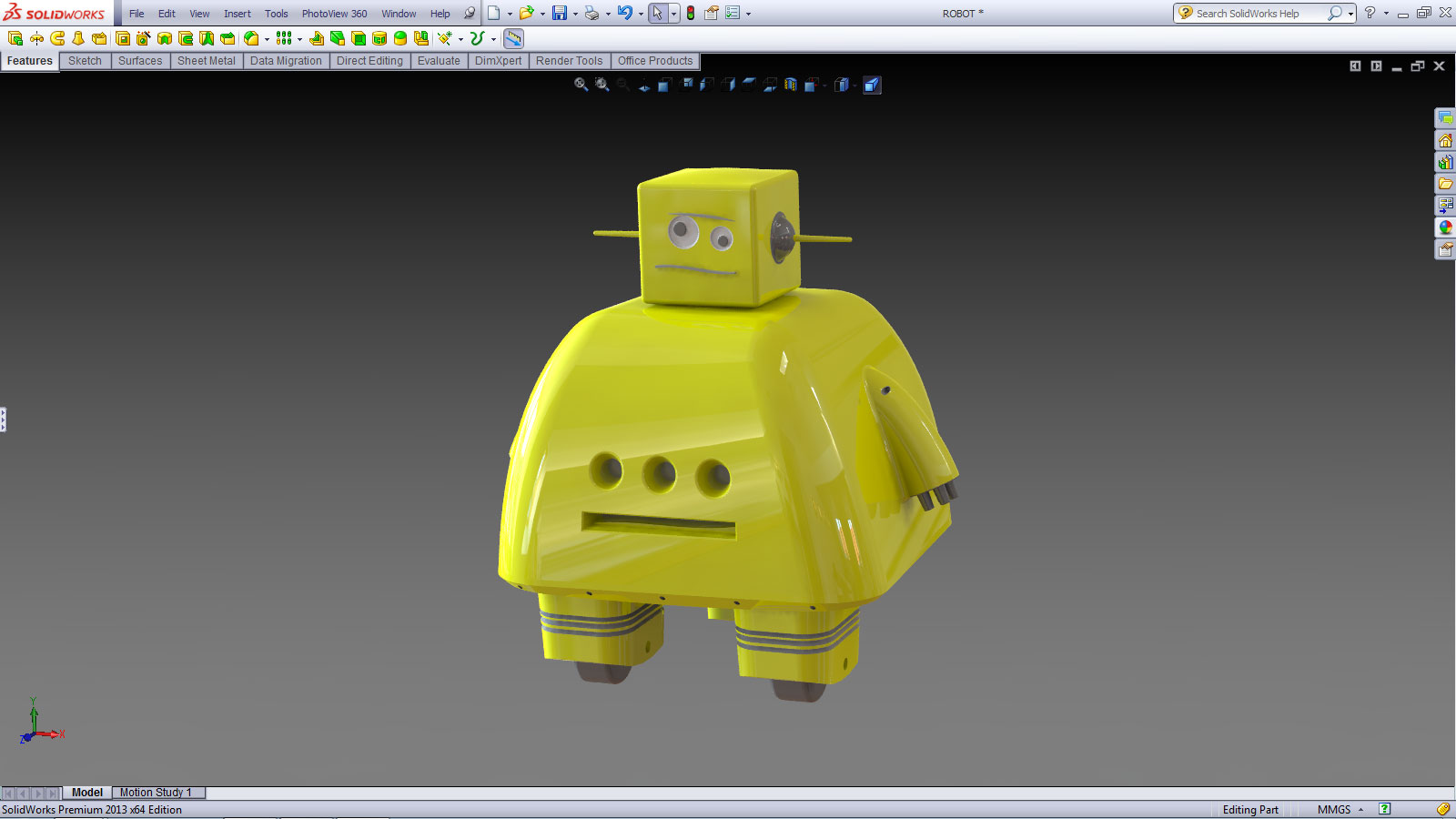Expand the Reference Geometry dropdown arrow

tap(460, 39)
